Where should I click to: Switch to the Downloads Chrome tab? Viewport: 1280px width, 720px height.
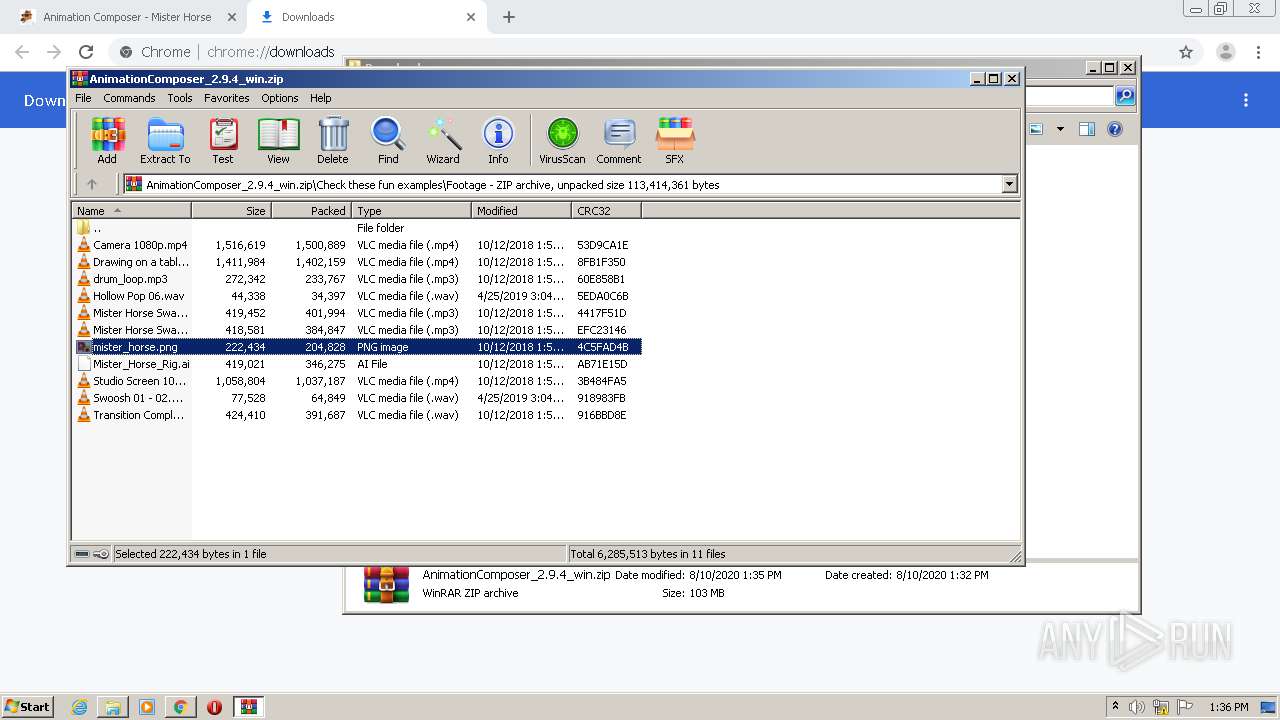coord(365,17)
